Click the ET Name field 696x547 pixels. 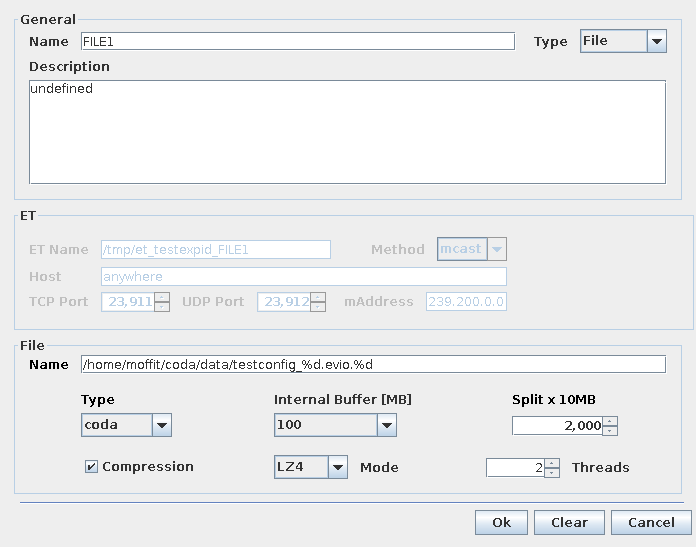tap(215, 249)
